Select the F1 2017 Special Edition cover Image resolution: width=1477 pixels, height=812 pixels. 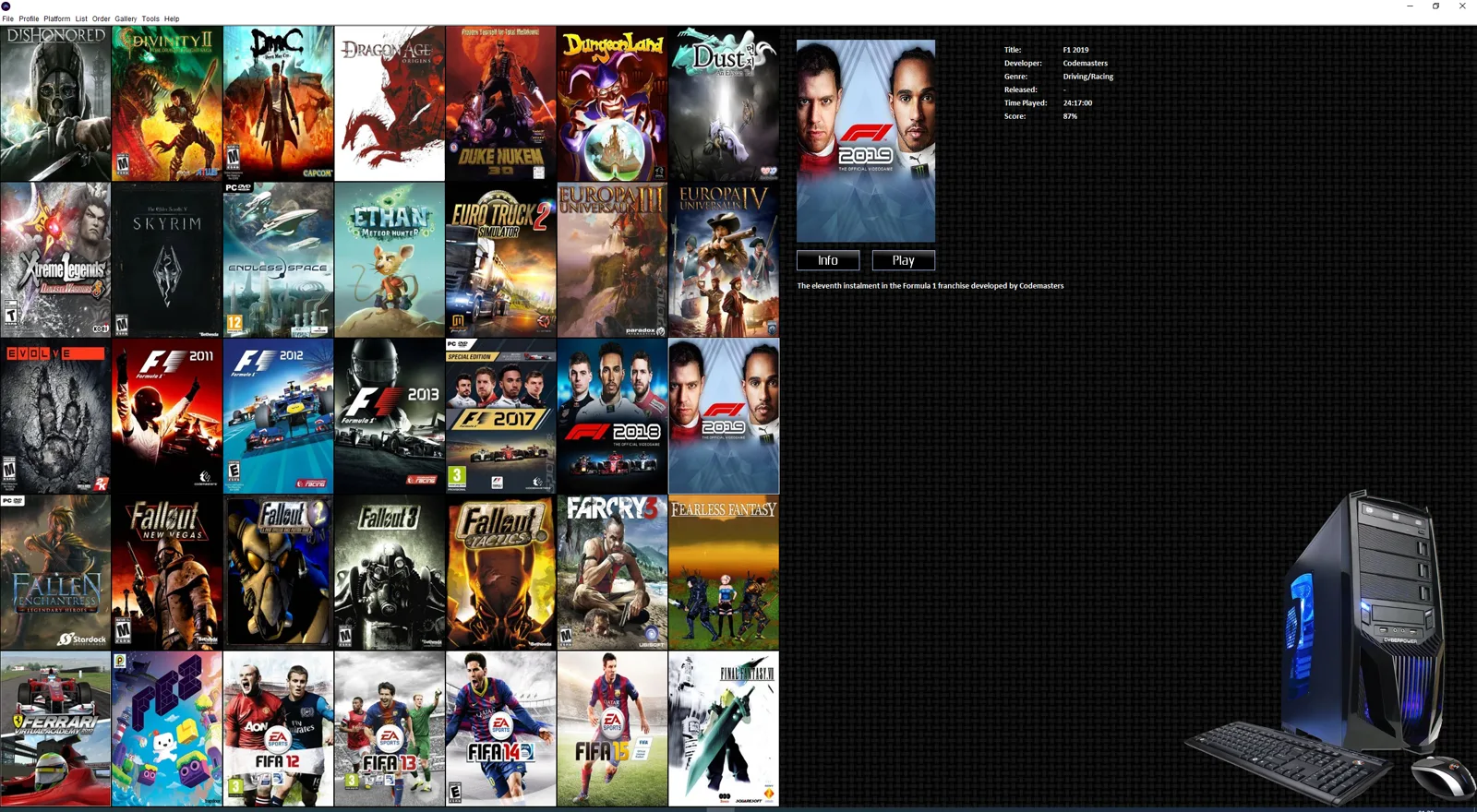pos(501,416)
